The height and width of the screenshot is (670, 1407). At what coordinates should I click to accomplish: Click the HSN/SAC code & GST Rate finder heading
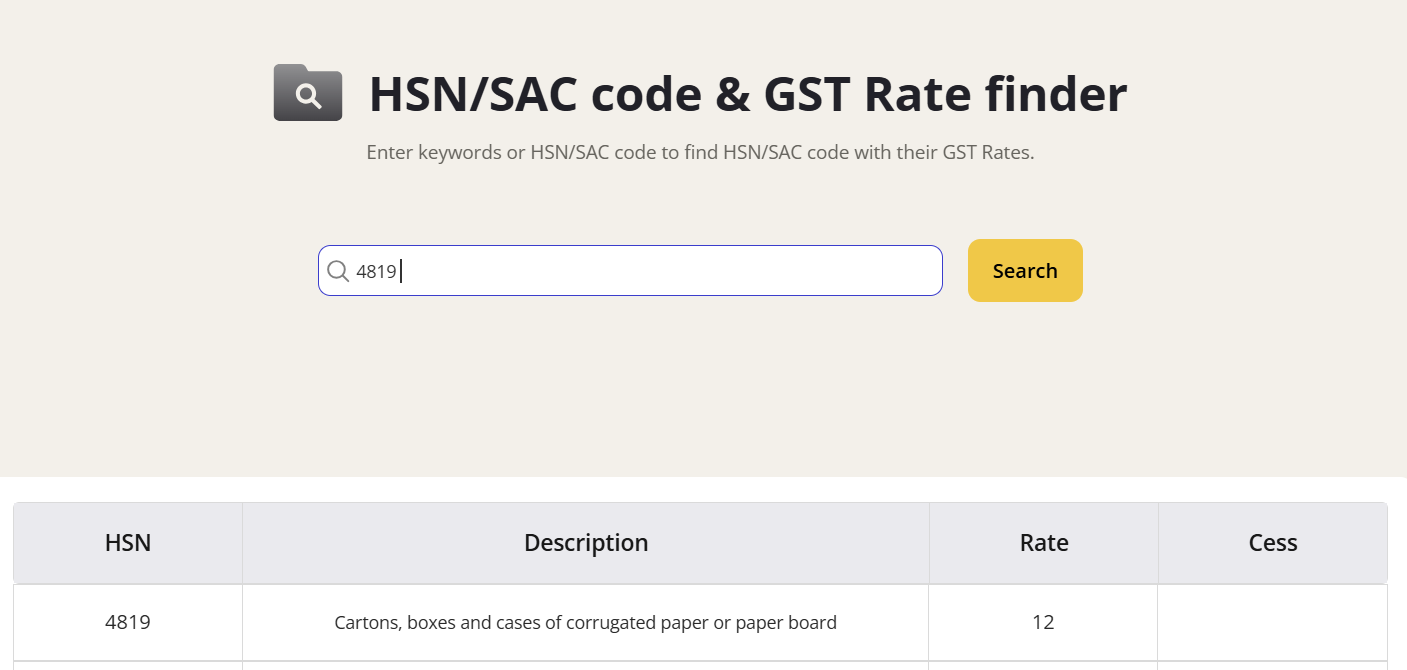(747, 94)
